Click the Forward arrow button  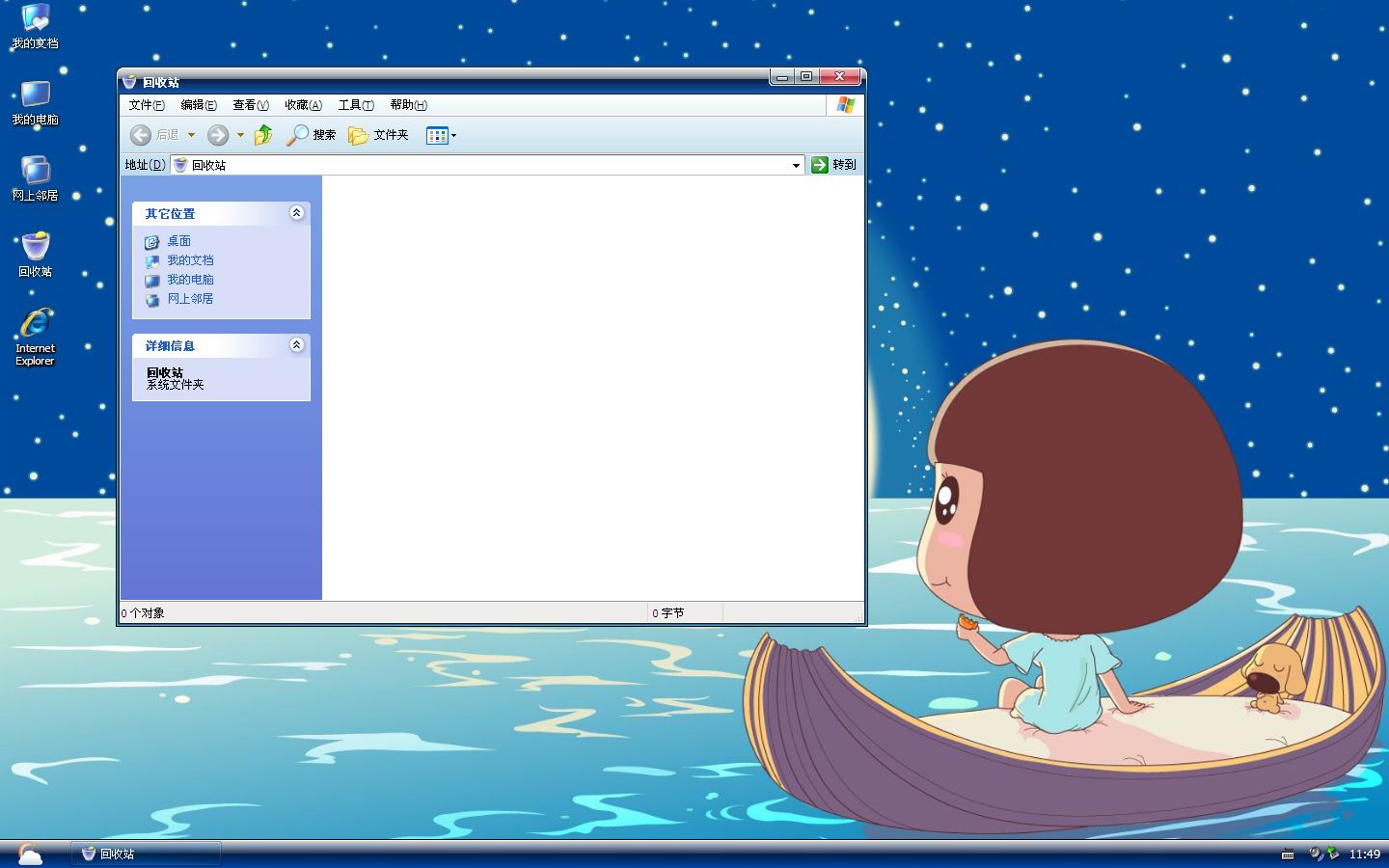pos(218,135)
